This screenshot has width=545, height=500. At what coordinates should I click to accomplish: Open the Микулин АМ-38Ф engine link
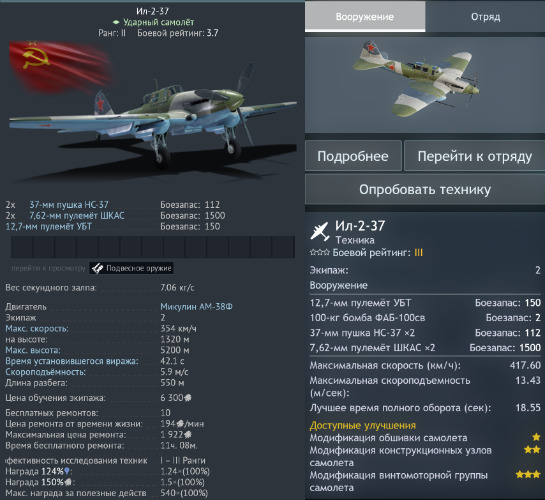[x=196, y=306]
